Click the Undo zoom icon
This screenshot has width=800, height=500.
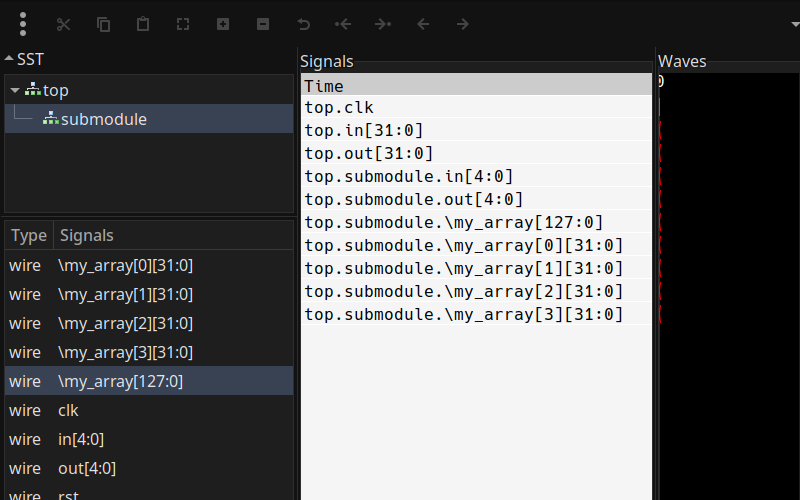coord(303,24)
